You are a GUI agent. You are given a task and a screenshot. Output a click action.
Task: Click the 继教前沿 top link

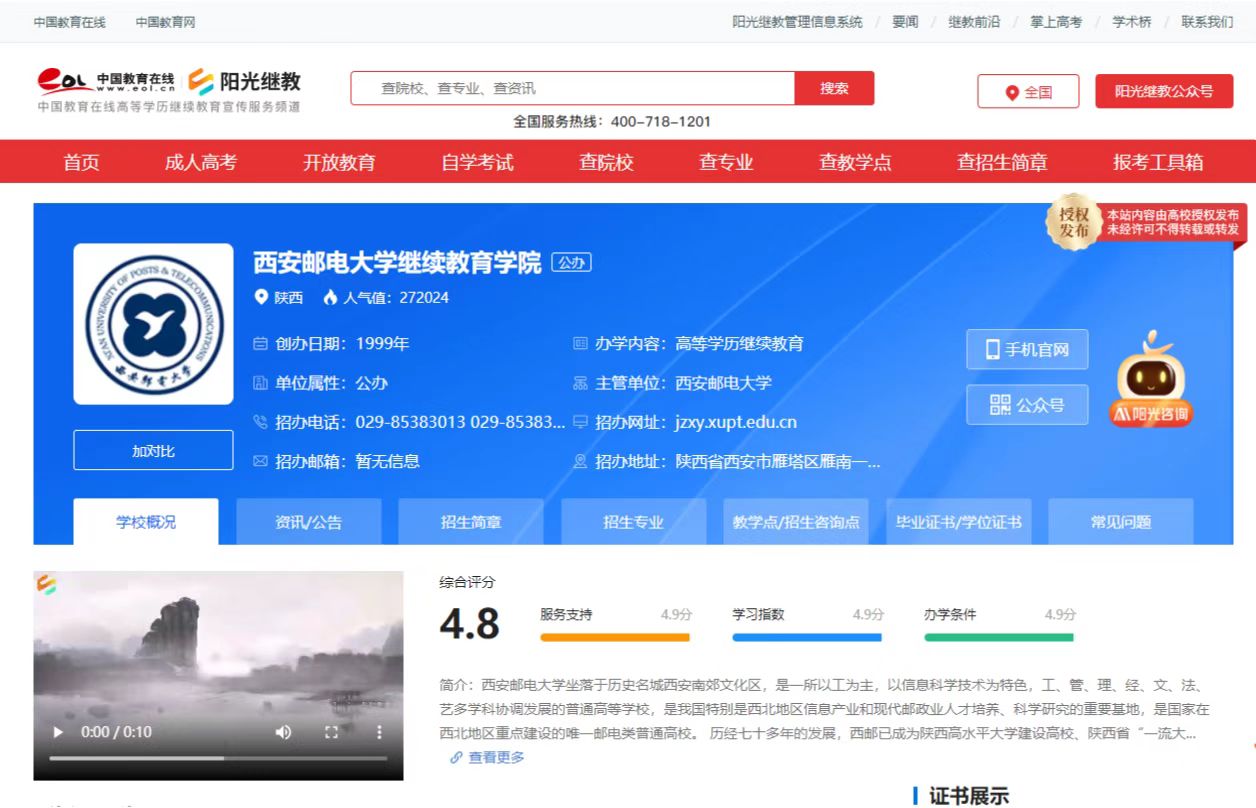(974, 22)
